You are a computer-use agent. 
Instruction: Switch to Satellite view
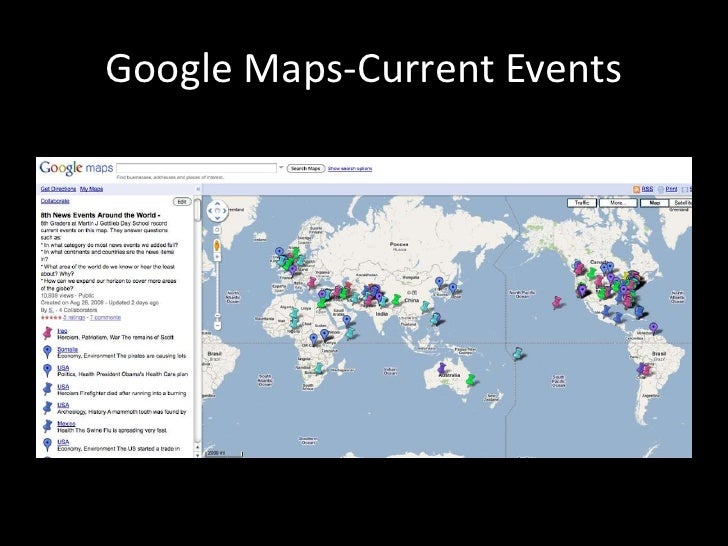click(x=681, y=203)
